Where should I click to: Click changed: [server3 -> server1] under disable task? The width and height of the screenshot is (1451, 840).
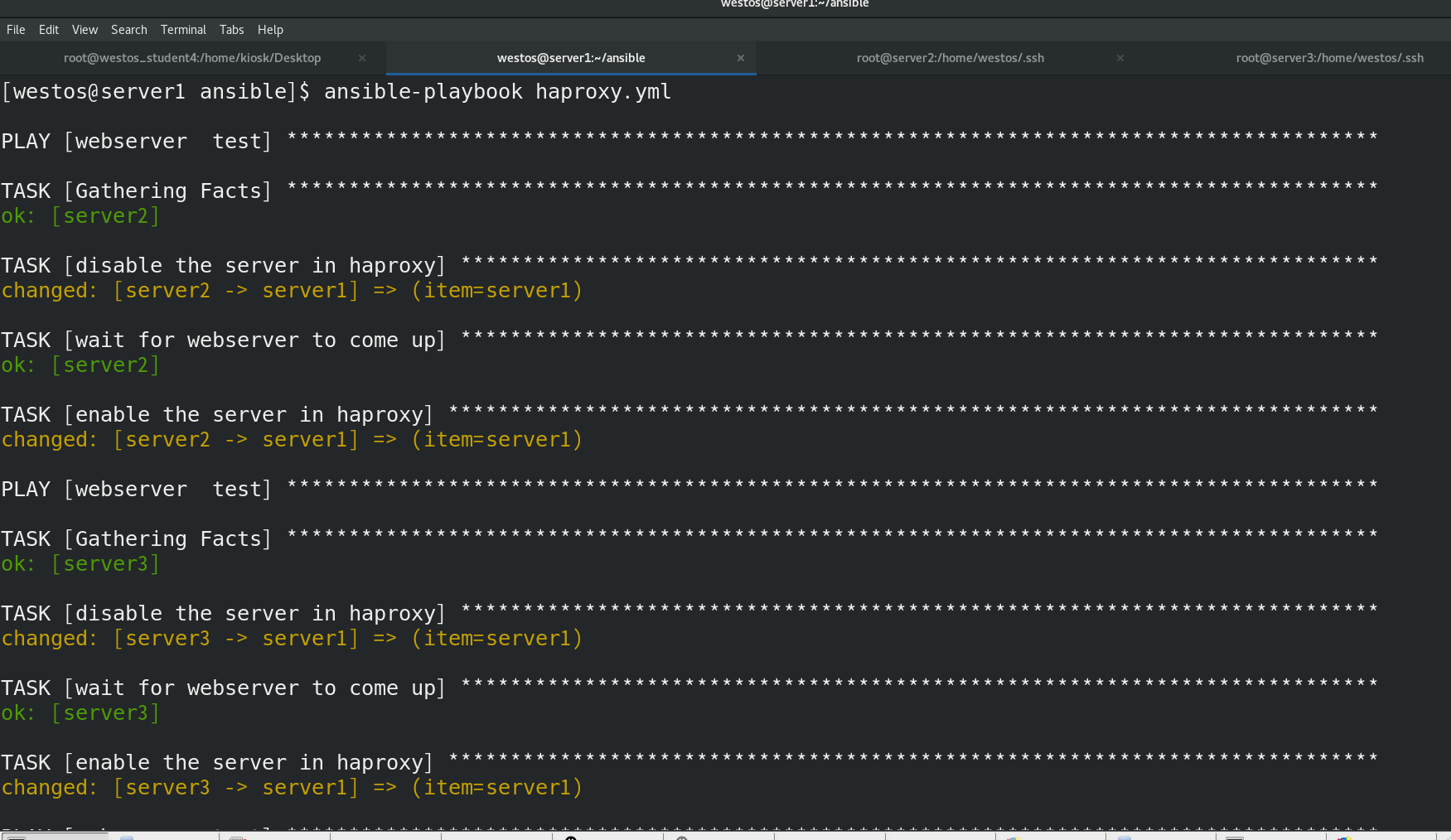(292, 638)
